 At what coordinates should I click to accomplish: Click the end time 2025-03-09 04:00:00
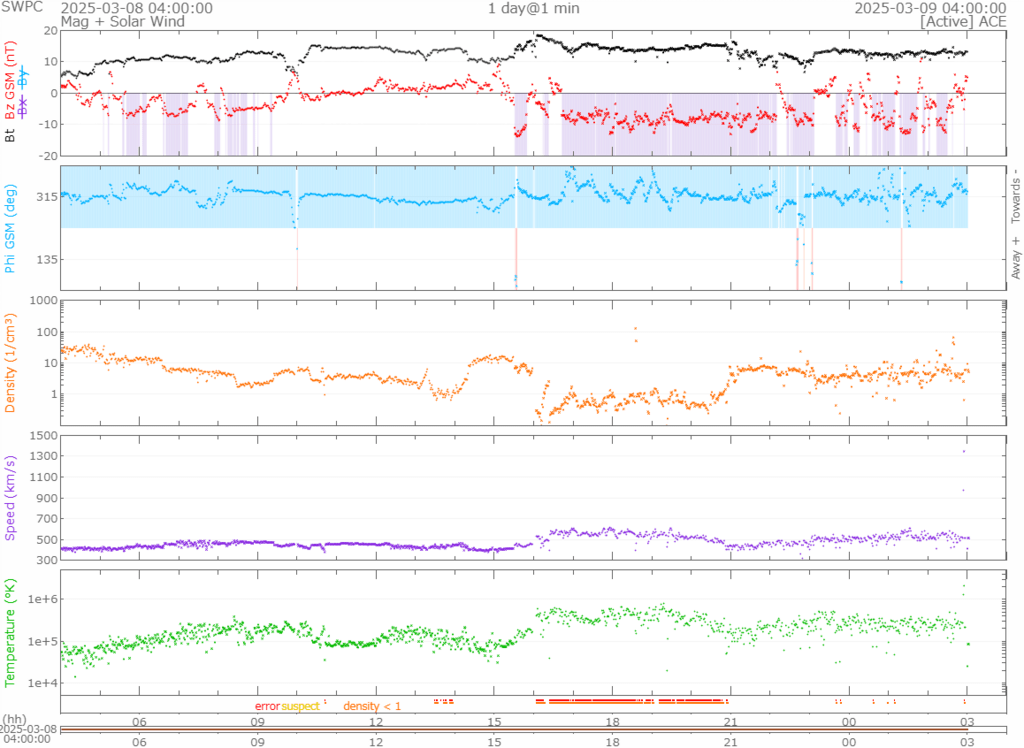[x=931, y=8]
